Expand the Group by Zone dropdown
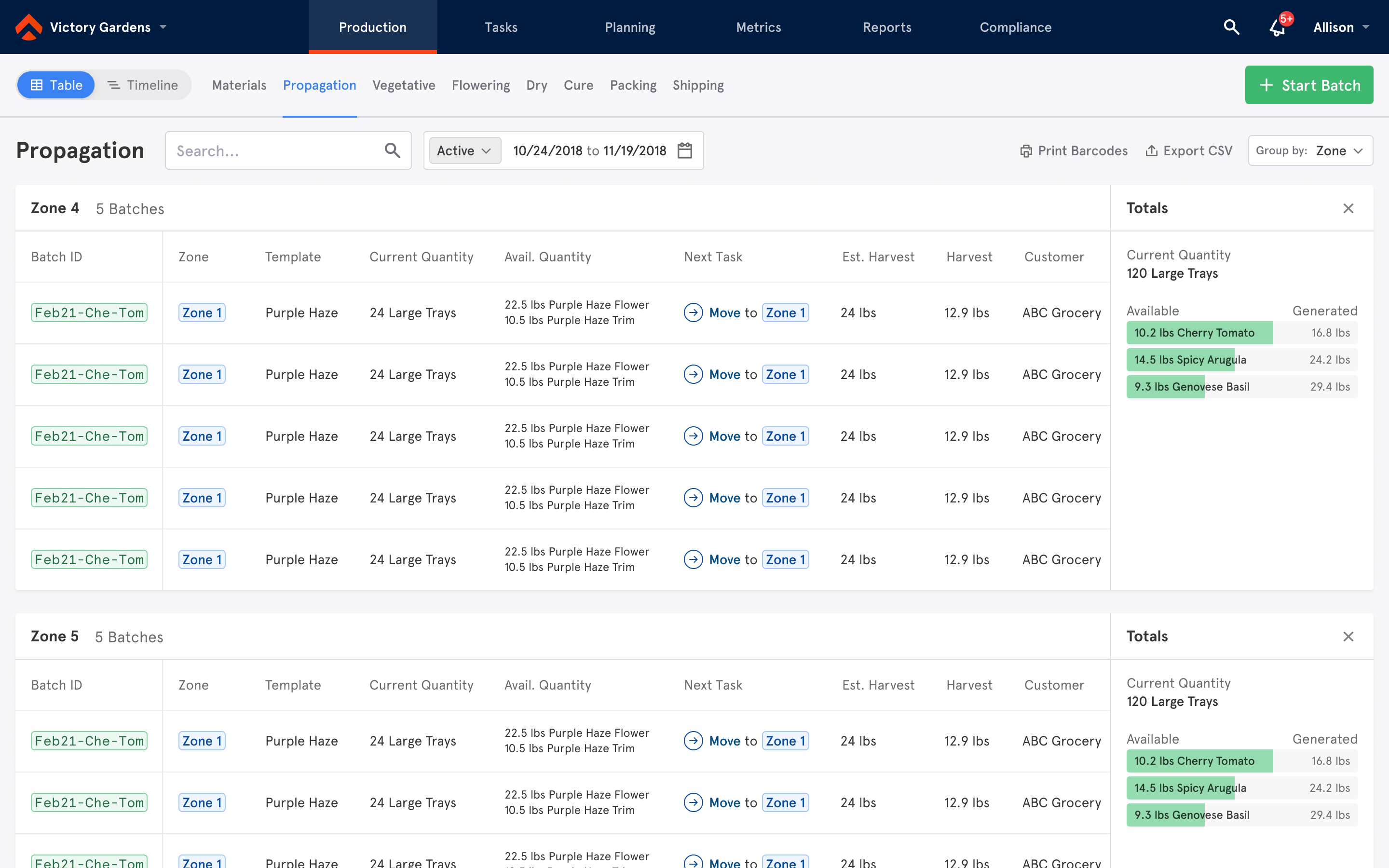1389x868 pixels. [x=1310, y=150]
